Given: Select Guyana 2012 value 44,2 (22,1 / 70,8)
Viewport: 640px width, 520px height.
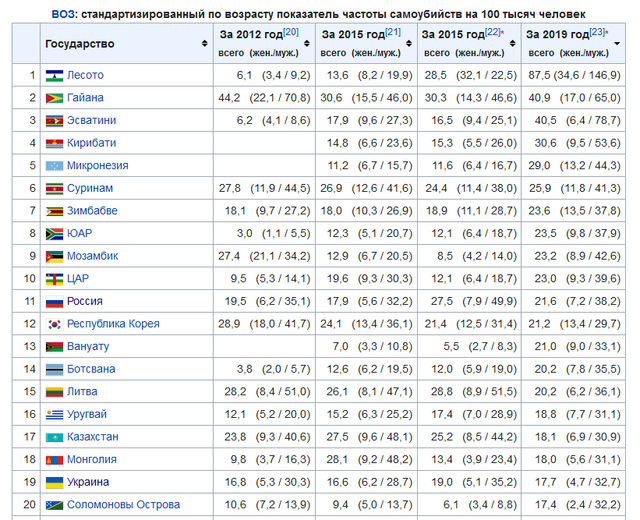Looking at the screenshot, I should point(264,98).
